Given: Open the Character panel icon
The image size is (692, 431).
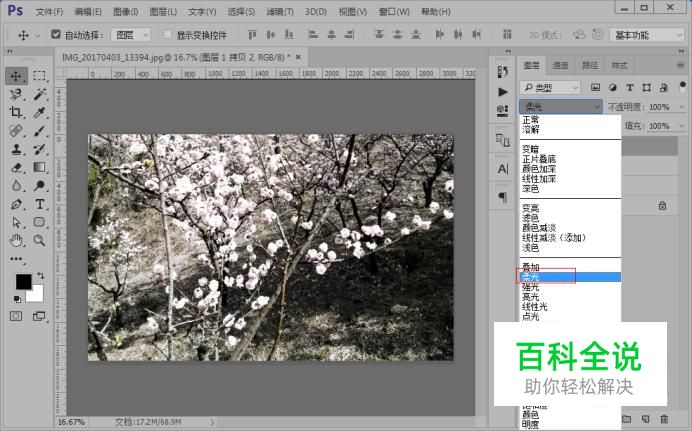Looking at the screenshot, I should (x=503, y=169).
